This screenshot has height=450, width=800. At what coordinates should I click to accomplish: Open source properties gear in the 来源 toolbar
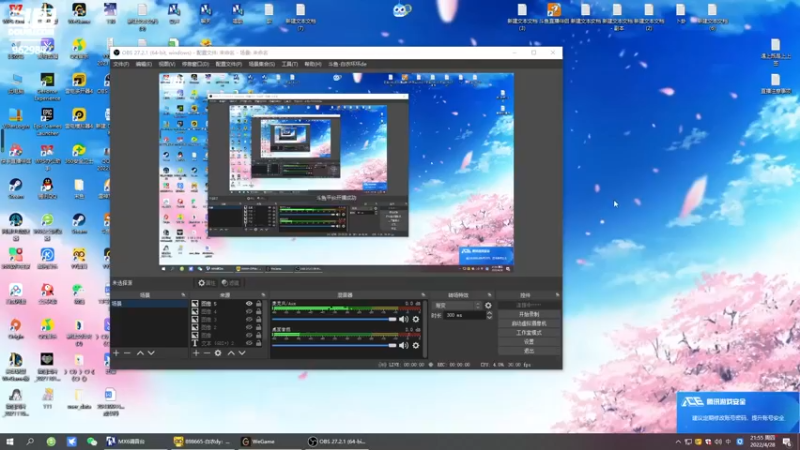click(x=218, y=353)
